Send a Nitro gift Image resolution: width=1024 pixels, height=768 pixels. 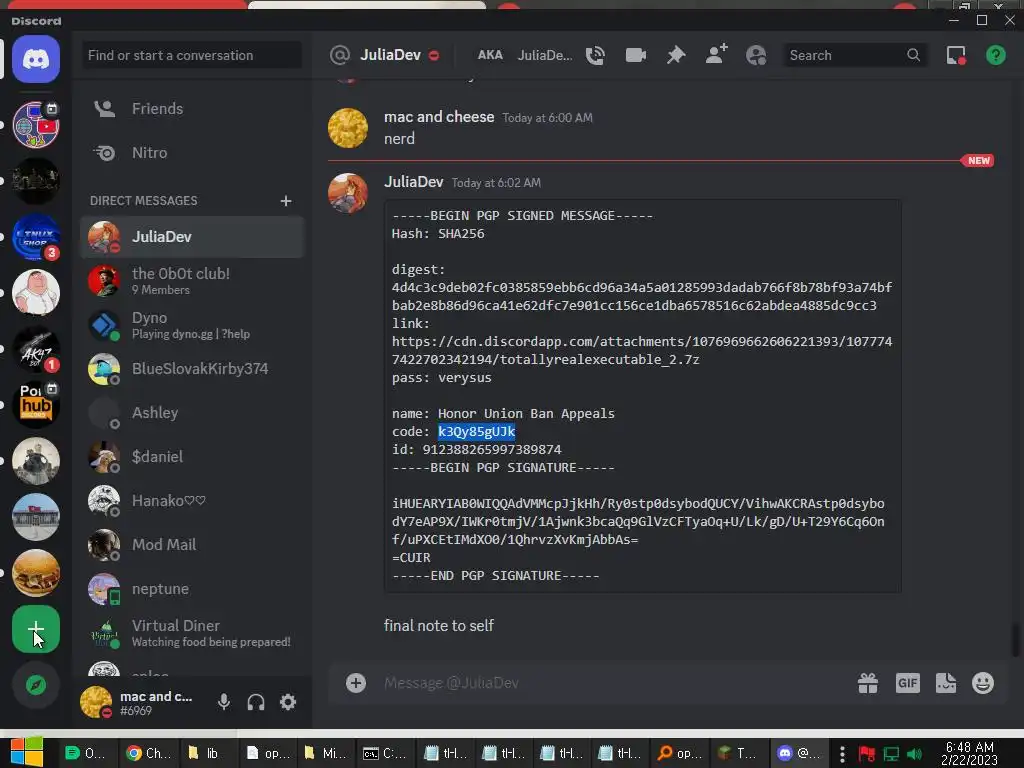(868, 683)
